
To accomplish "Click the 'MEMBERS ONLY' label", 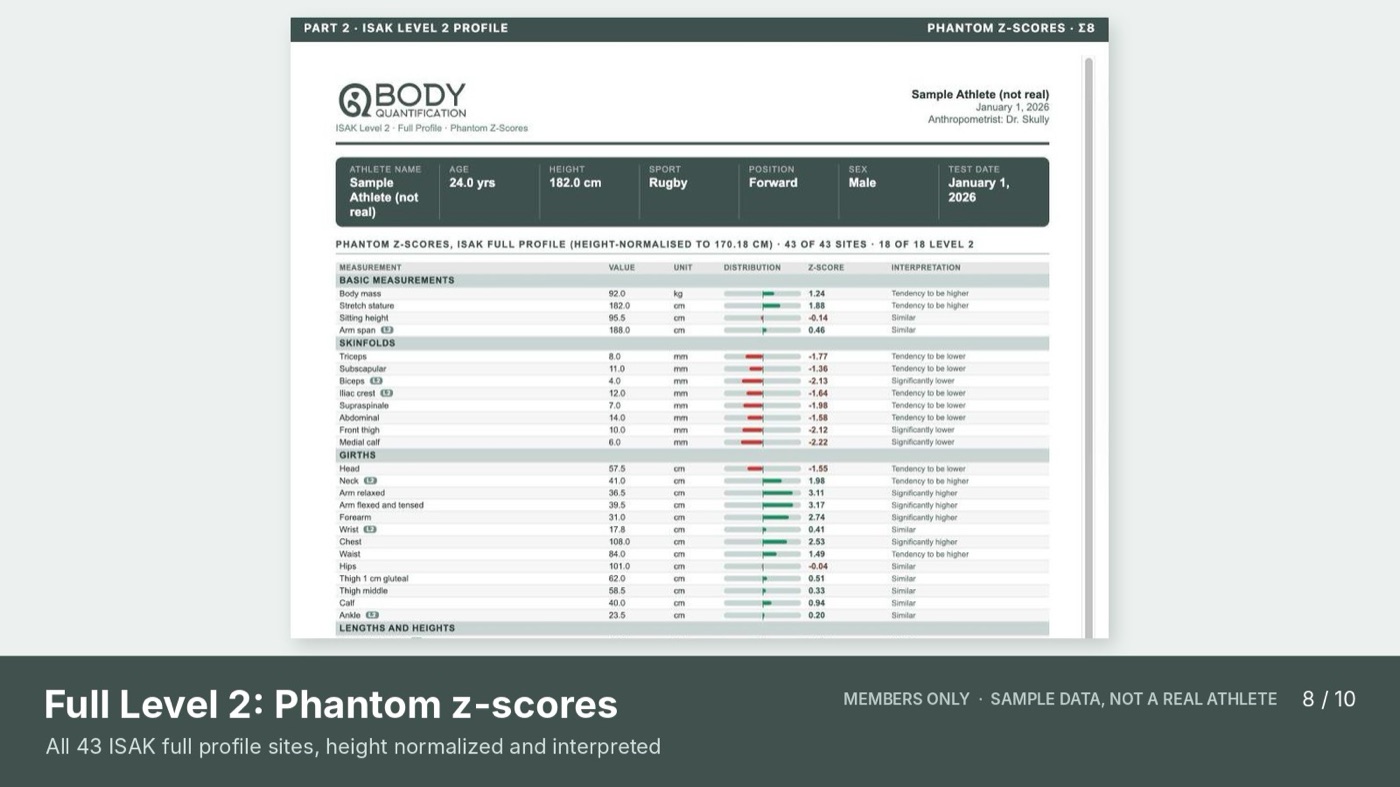I will click(x=906, y=699).
